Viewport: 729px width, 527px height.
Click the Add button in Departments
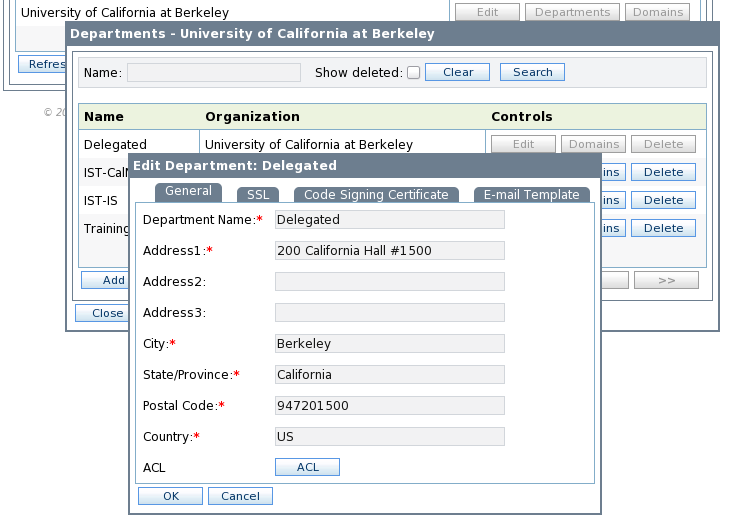click(105, 280)
